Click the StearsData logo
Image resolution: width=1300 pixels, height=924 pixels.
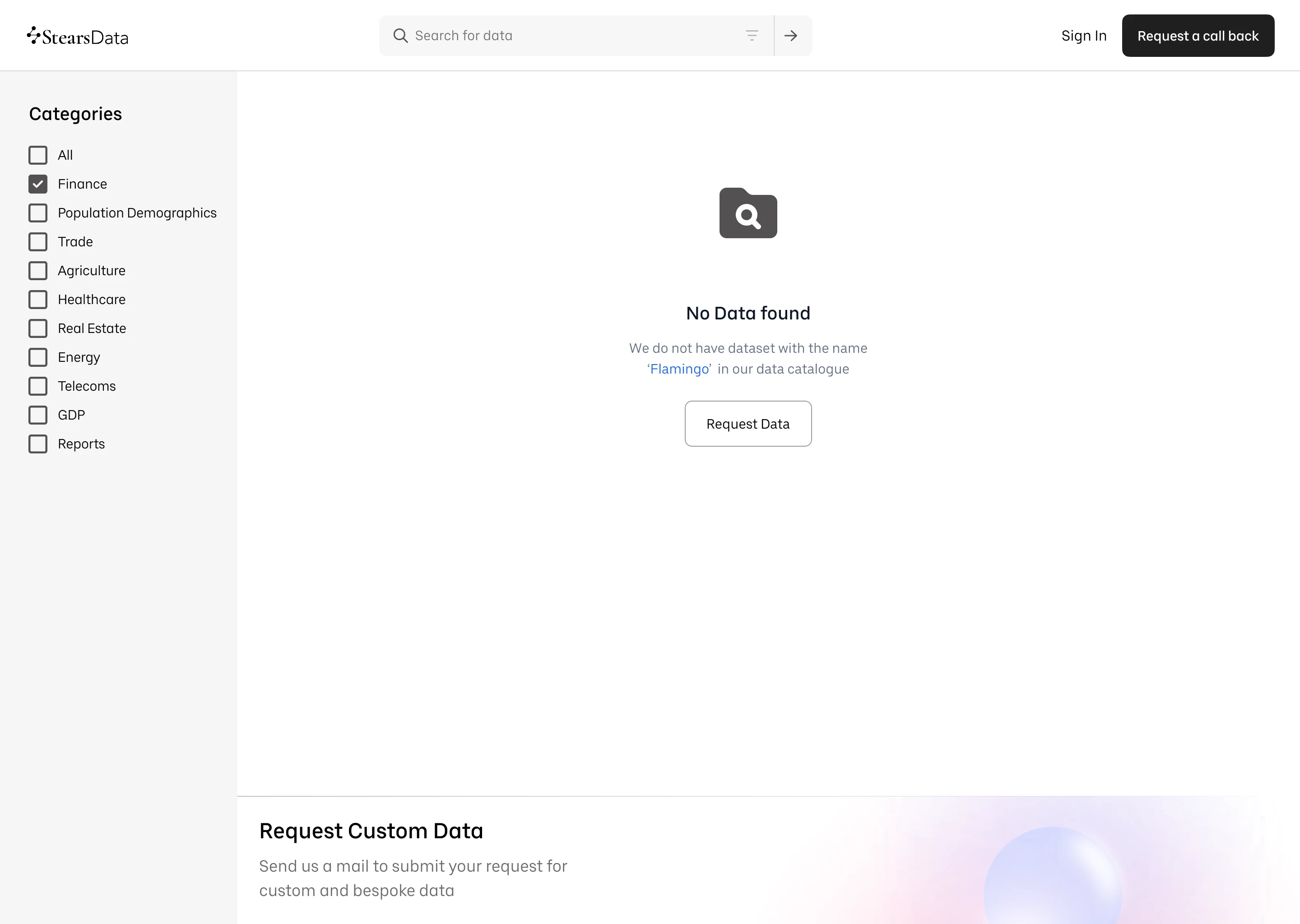(x=77, y=37)
